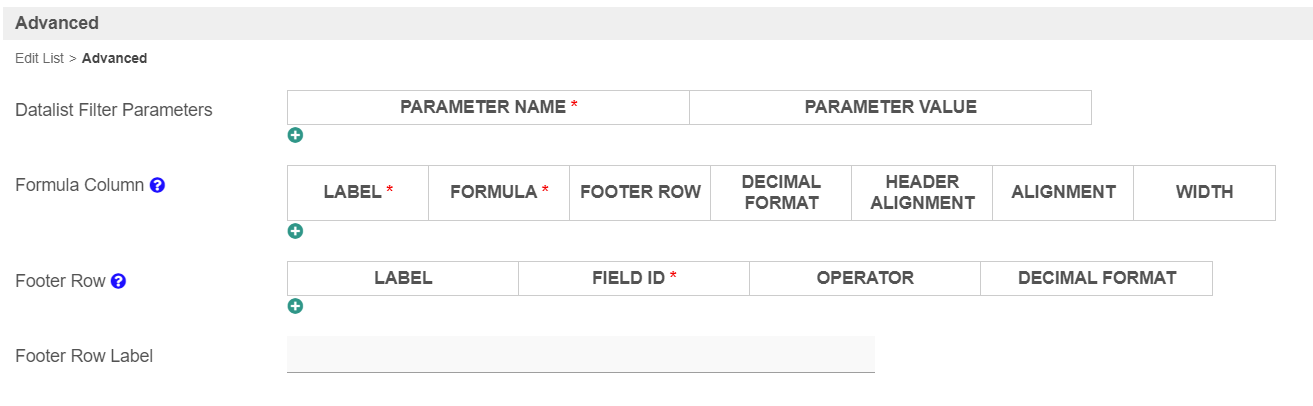Open help for Formula Column
Image resolution: width=1313 pixels, height=406 pixels.
point(157,185)
